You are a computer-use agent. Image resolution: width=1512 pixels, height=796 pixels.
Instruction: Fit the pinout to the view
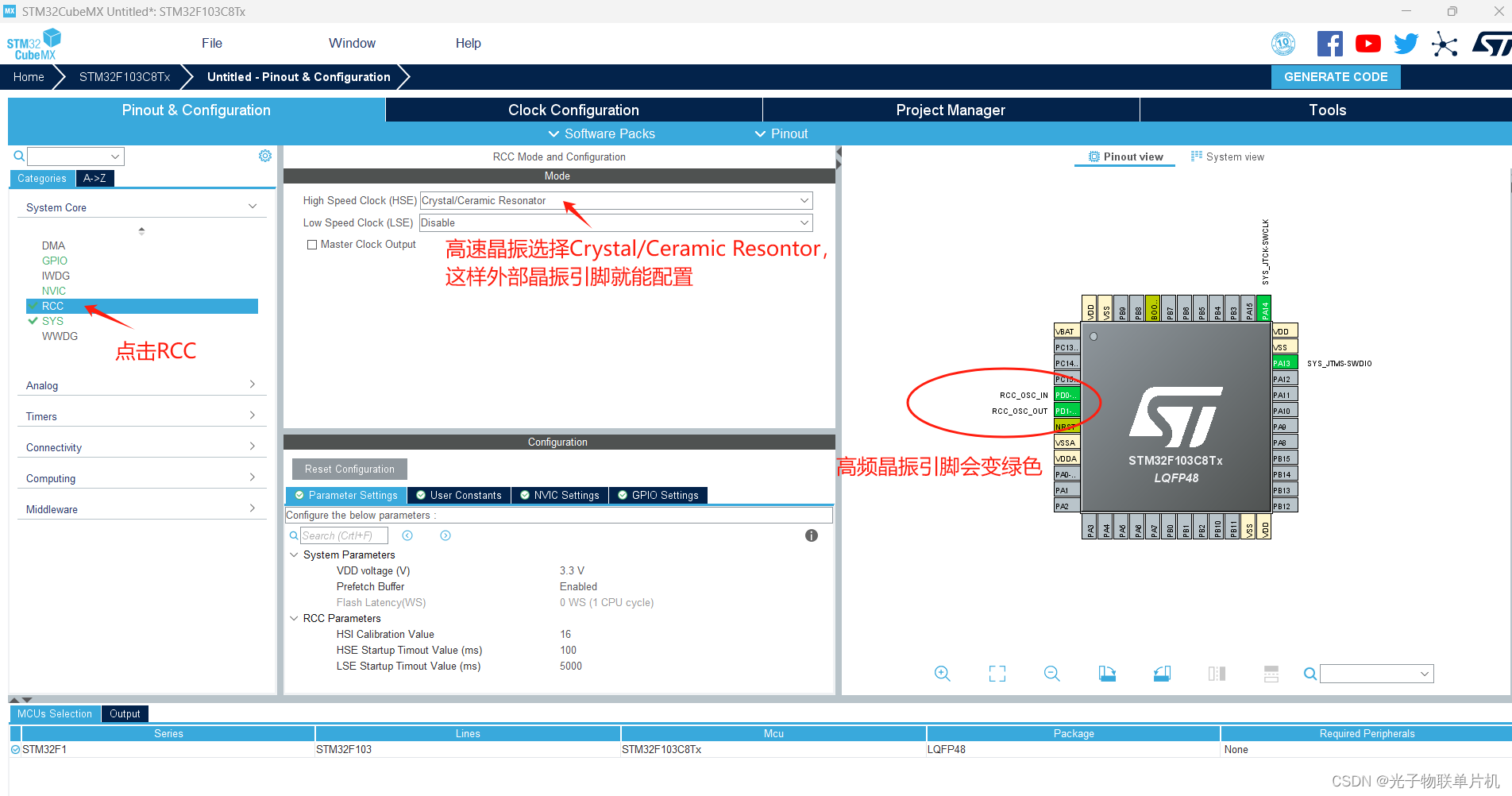[997, 674]
